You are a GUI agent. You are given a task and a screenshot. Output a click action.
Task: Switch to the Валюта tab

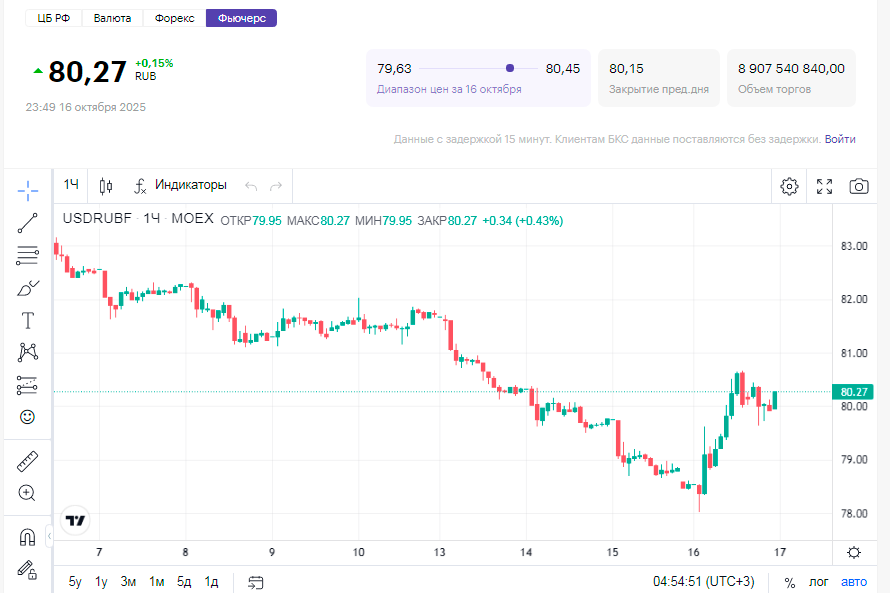113,18
